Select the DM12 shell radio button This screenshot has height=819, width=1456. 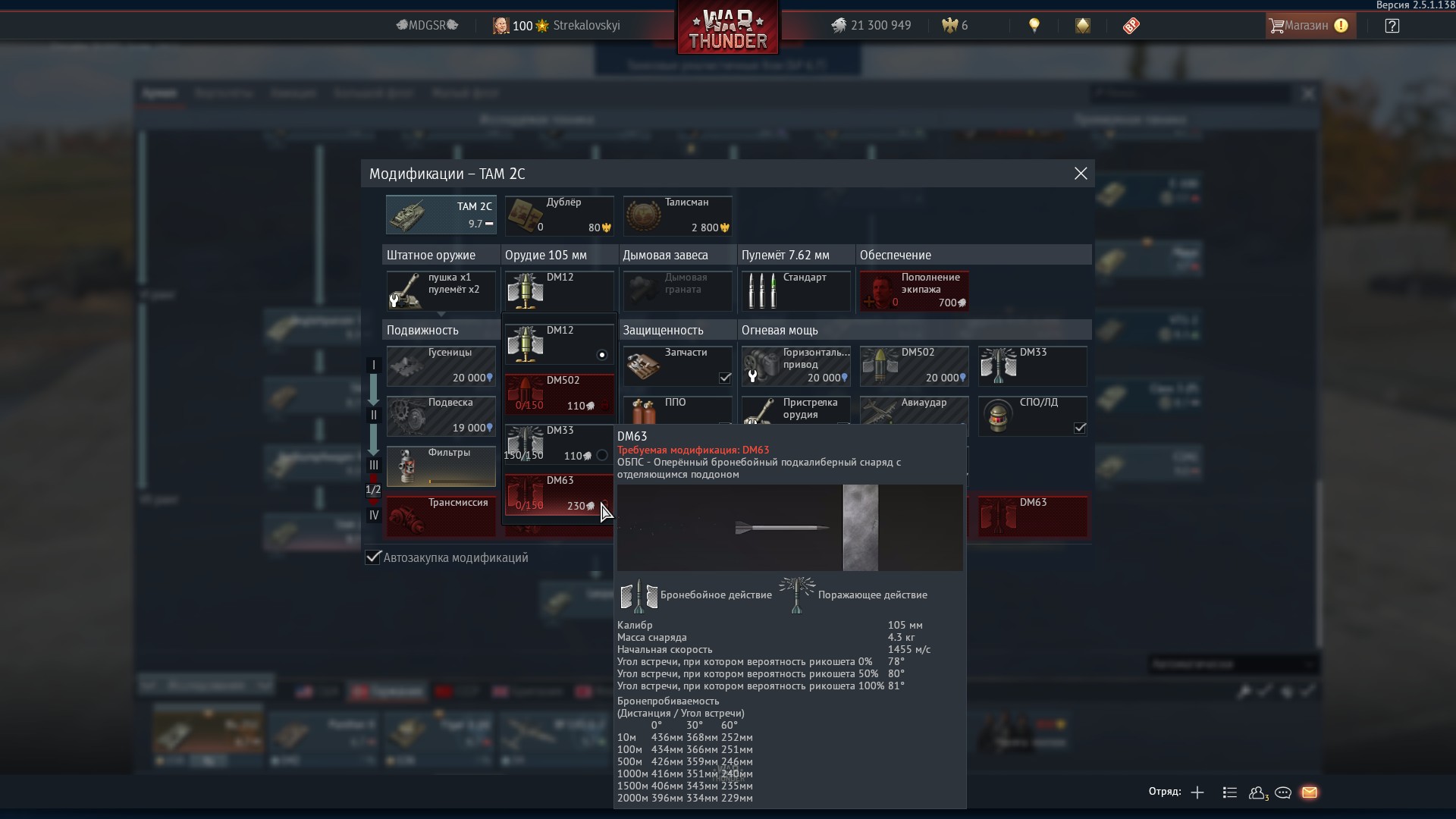point(602,355)
